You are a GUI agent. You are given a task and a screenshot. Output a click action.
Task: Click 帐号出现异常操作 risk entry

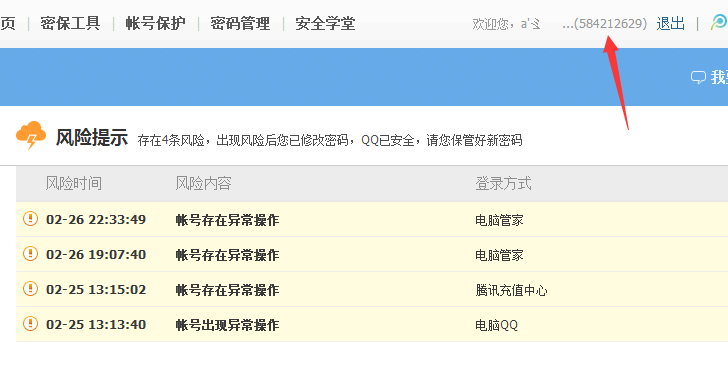click(228, 325)
